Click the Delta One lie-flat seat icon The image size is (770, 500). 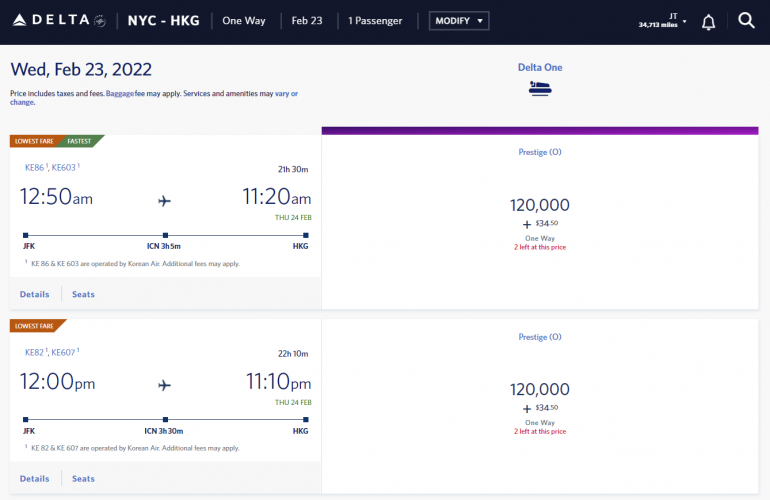coord(540,88)
